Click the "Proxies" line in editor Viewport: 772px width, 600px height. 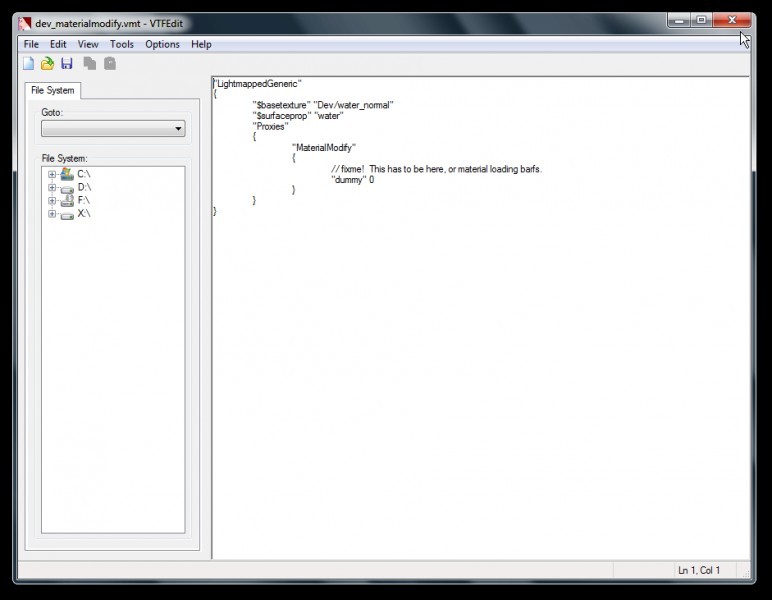click(x=270, y=126)
